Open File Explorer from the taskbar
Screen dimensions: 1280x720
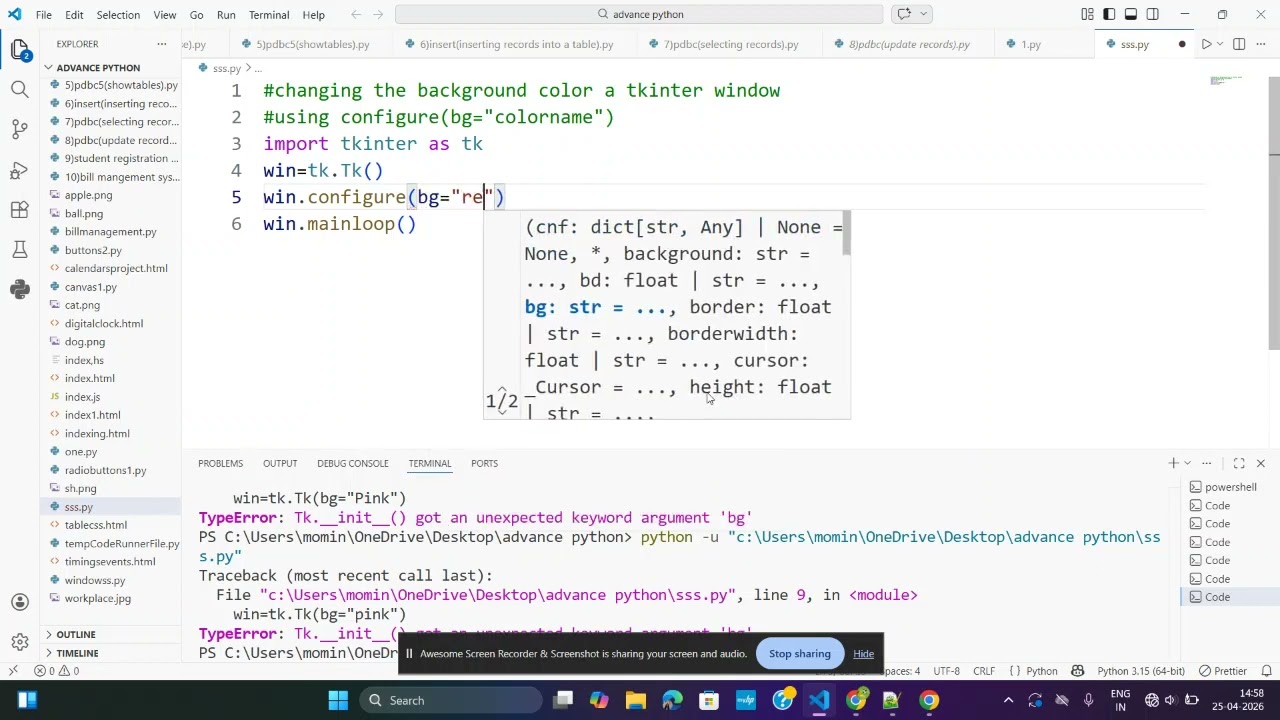point(636,700)
